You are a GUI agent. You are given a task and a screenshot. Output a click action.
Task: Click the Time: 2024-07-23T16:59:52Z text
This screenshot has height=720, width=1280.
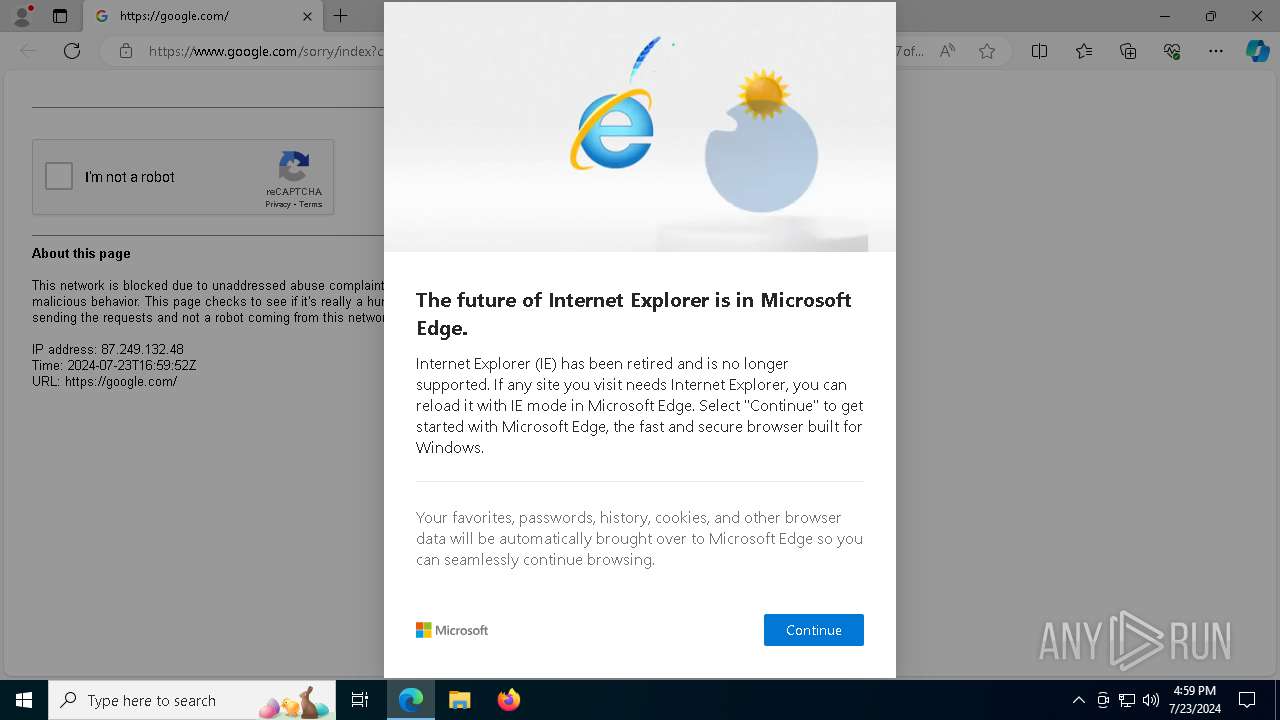tap(114, 366)
